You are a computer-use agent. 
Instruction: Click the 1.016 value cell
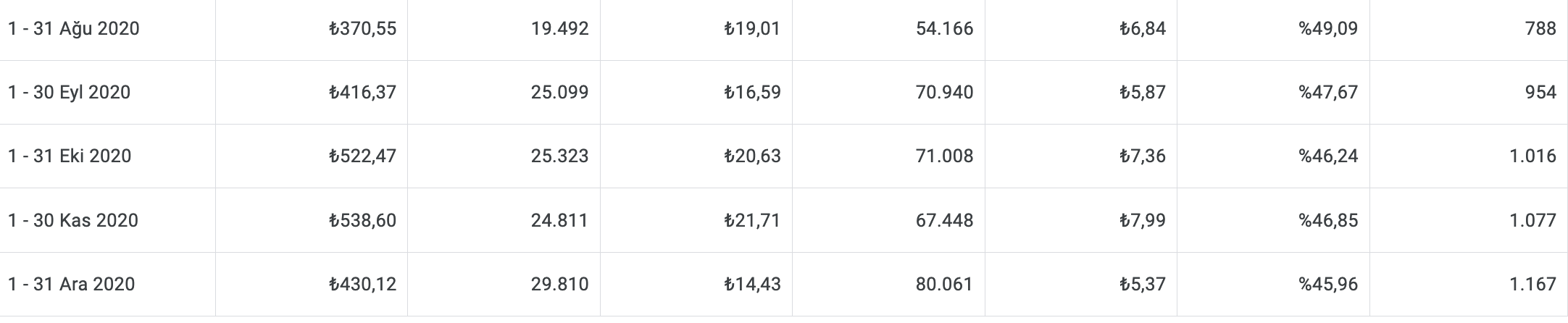pos(1469,156)
